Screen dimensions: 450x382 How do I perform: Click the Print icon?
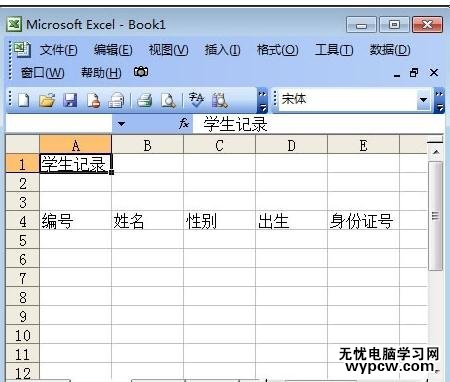point(145,100)
